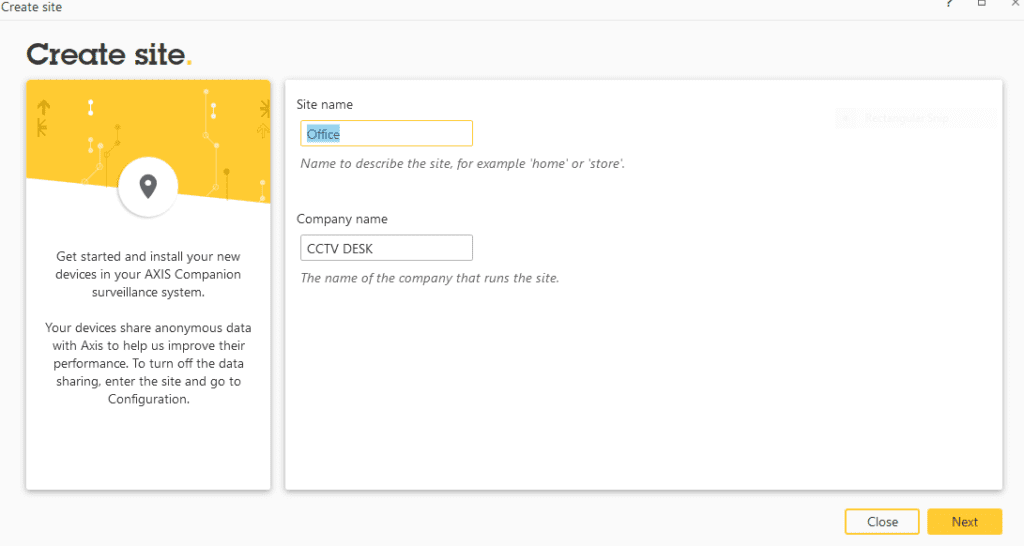Image resolution: width=1024 pixels, height=546 pixels.
Task: Click the maximize window icon
Action: [982, 5]
